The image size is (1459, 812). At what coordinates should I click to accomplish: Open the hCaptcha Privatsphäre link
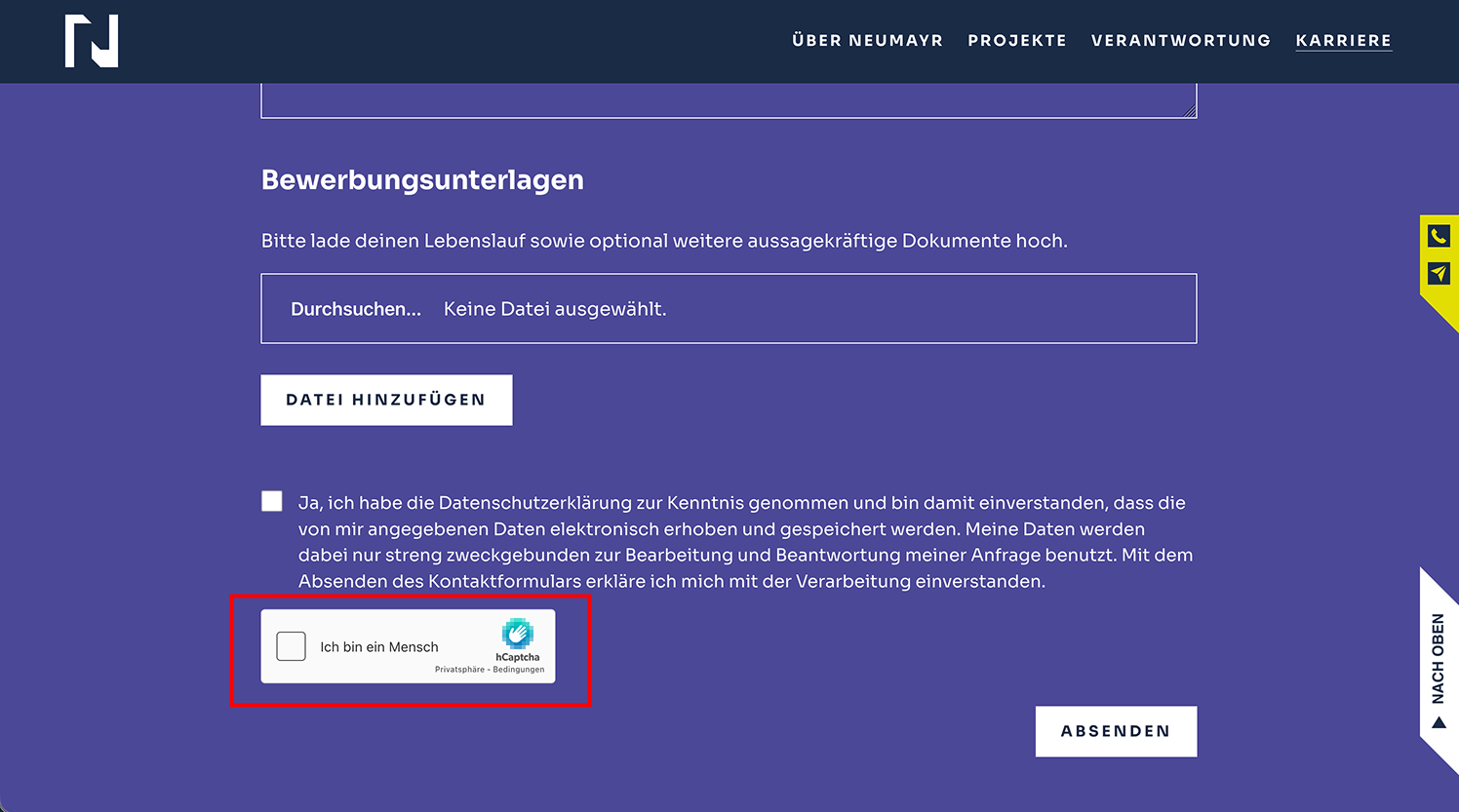[x=459, y=670]
